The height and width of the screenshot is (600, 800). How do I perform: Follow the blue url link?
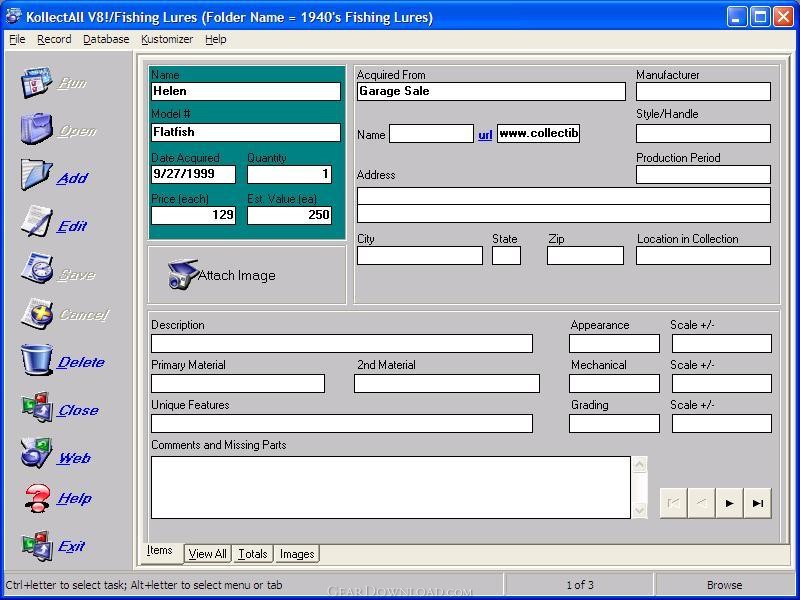pyautogui.click(x=485, y=135)
